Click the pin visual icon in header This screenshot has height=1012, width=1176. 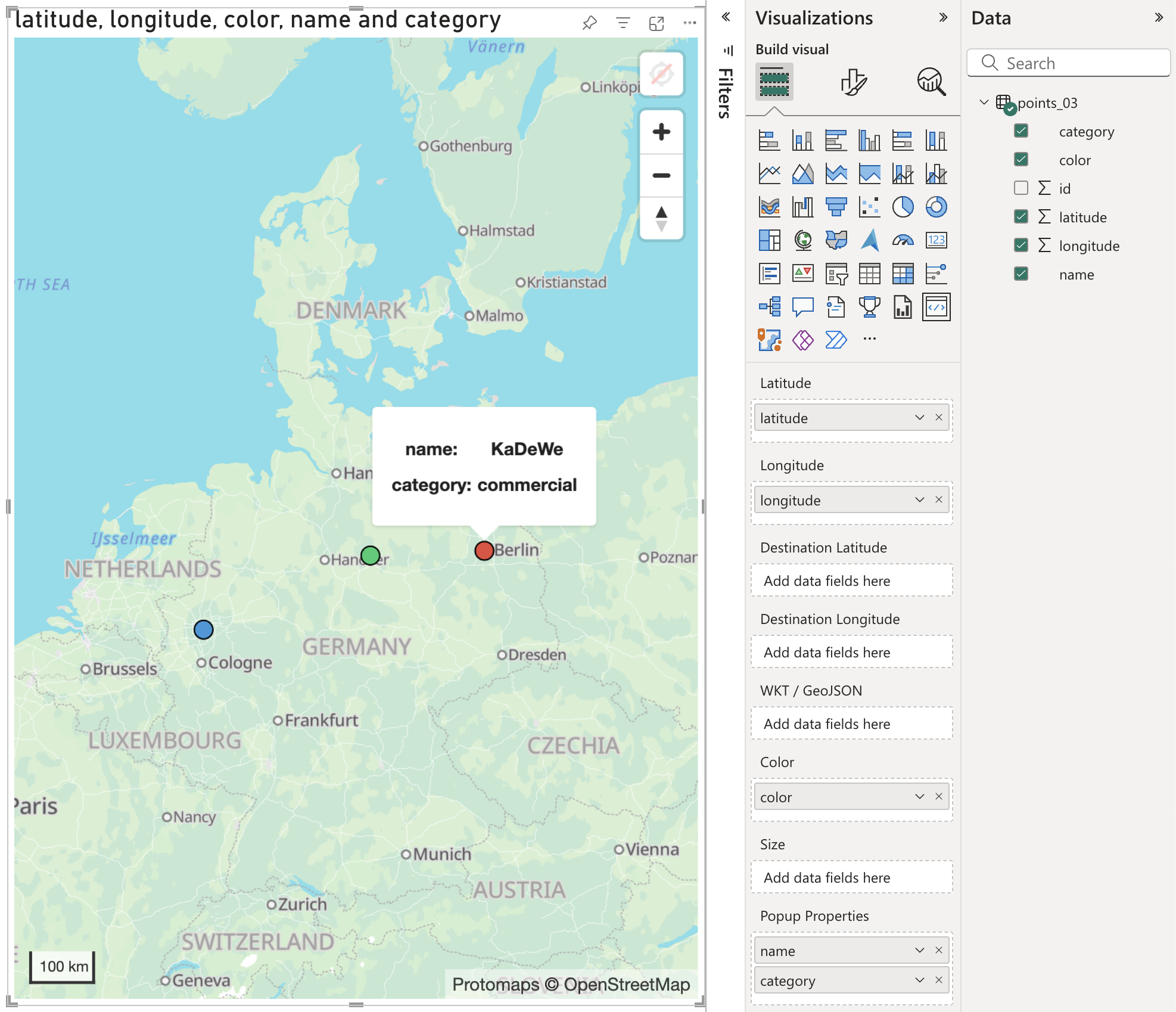click(x=589, y=23)
